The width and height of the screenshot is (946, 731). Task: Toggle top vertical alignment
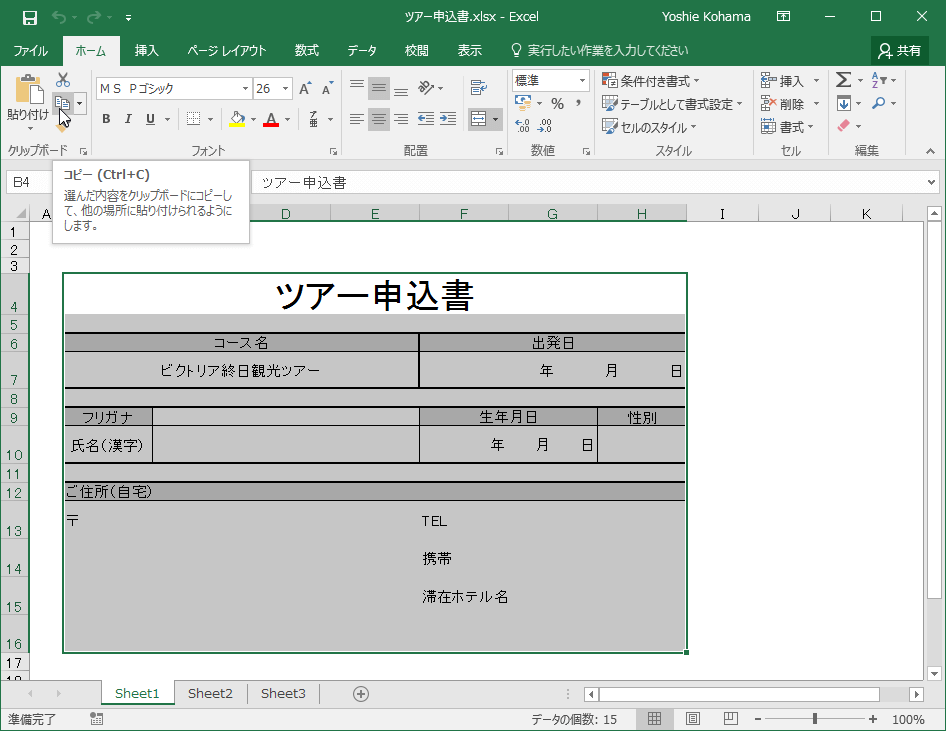point(357,88)
